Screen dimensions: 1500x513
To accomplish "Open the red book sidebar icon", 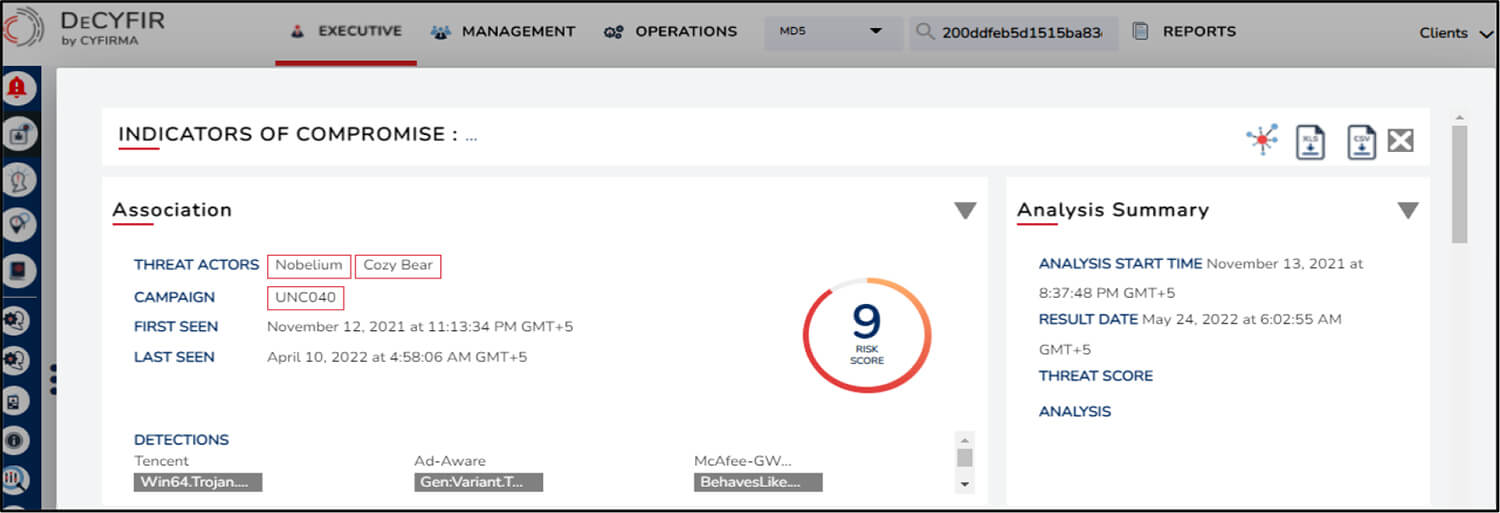I will pyautogui.click(x=17, y=270).
